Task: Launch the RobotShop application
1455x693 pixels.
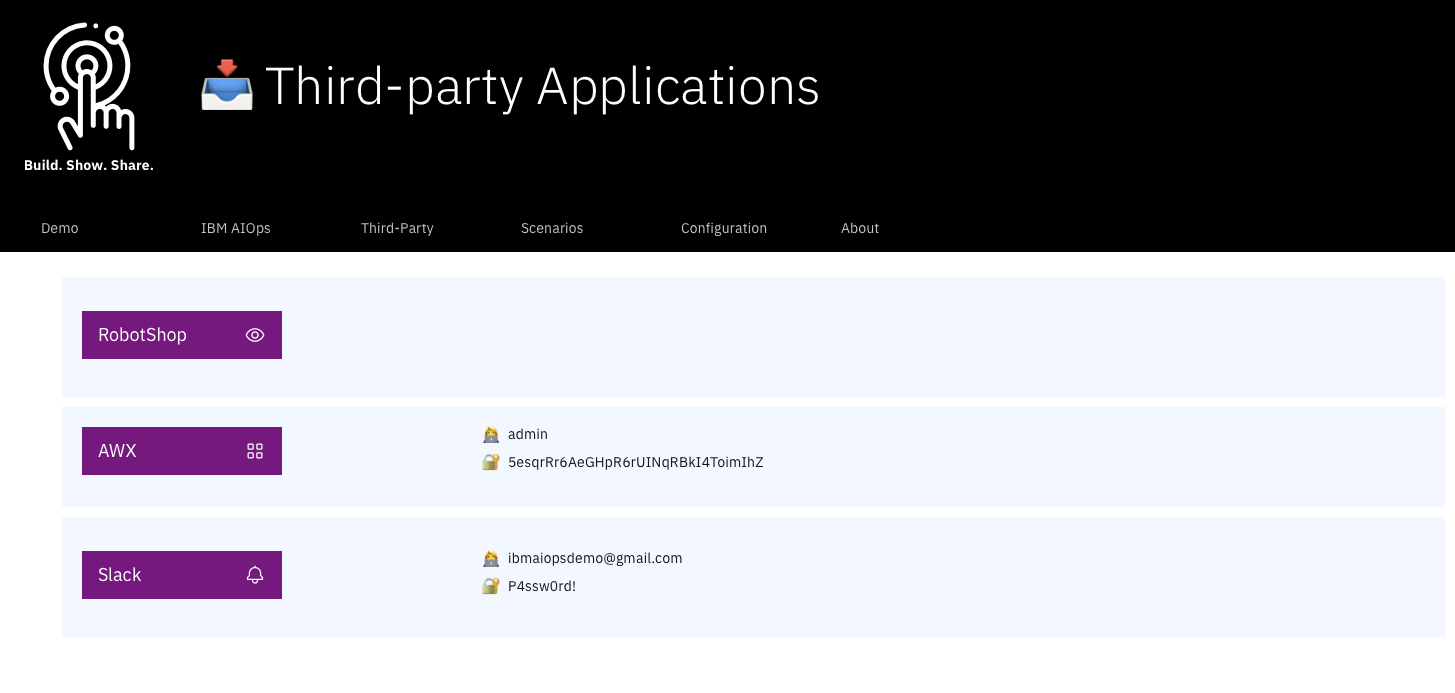Action: 182,335
